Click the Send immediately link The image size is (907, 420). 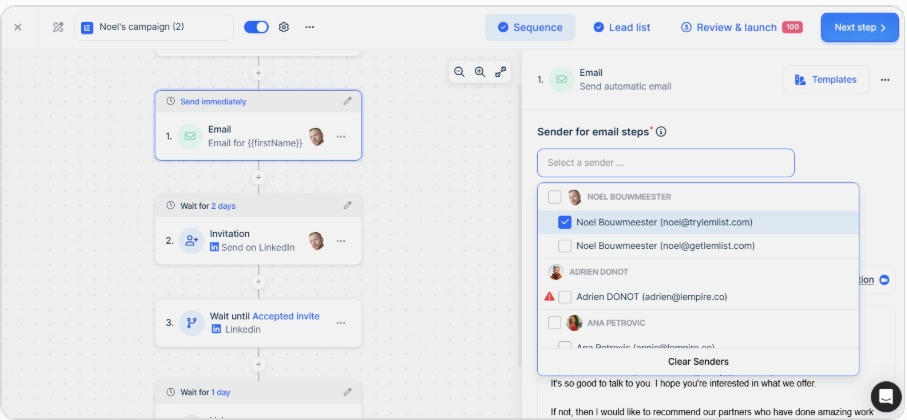click(x=213, y=102)
